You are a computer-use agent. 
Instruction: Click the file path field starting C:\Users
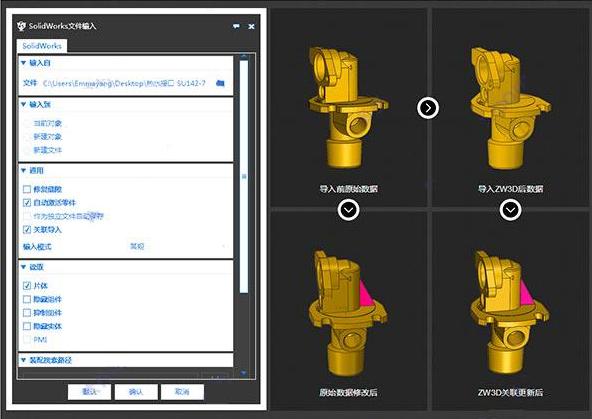(125, 83)
